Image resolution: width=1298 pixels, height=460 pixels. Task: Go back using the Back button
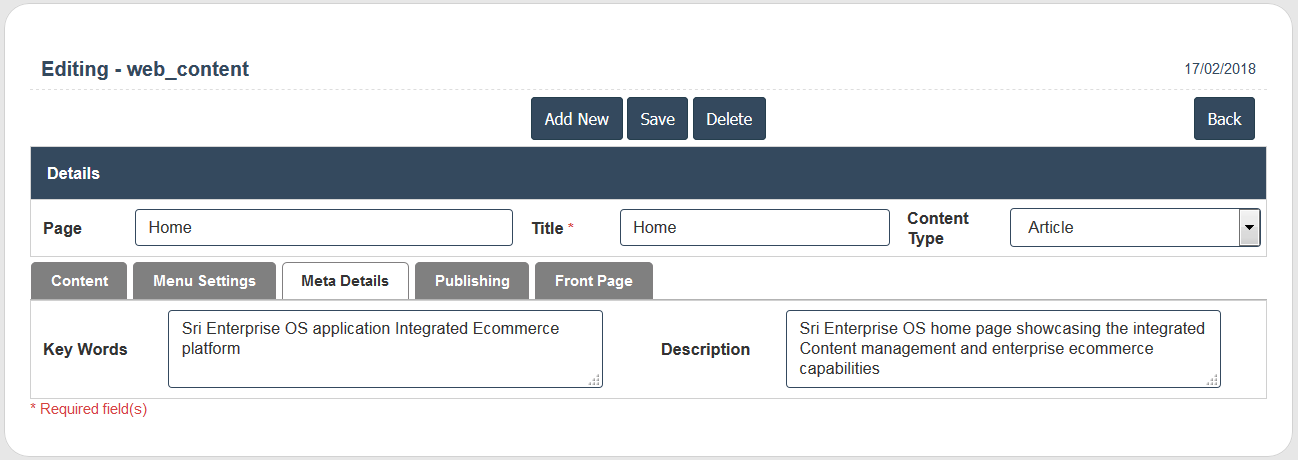tap(1223, 119)
